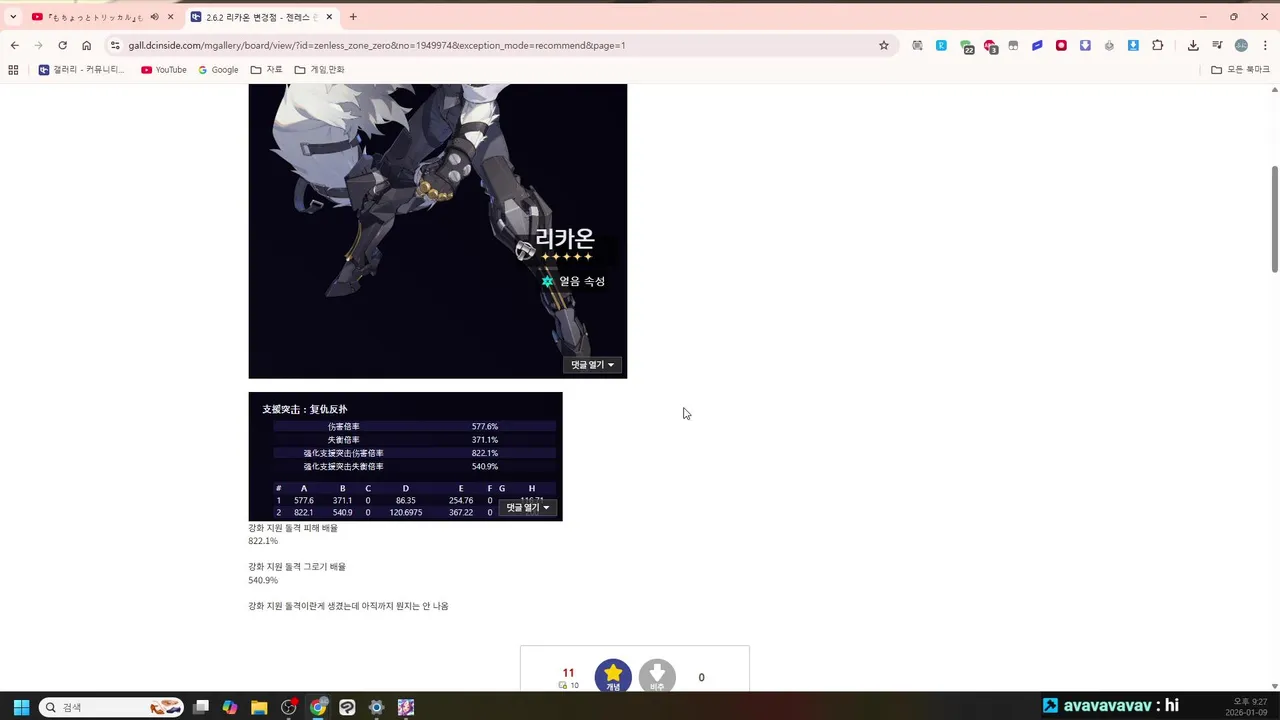Screen dimensions: 1280x720
Task: Open a new browser tab
Action: click(353, 17)
